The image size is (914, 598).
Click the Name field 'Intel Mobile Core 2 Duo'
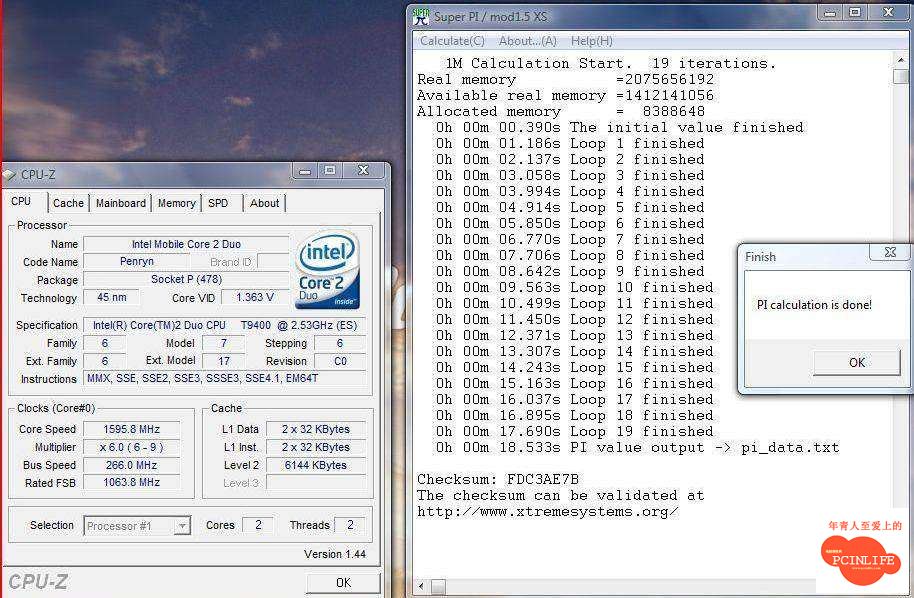186,244
